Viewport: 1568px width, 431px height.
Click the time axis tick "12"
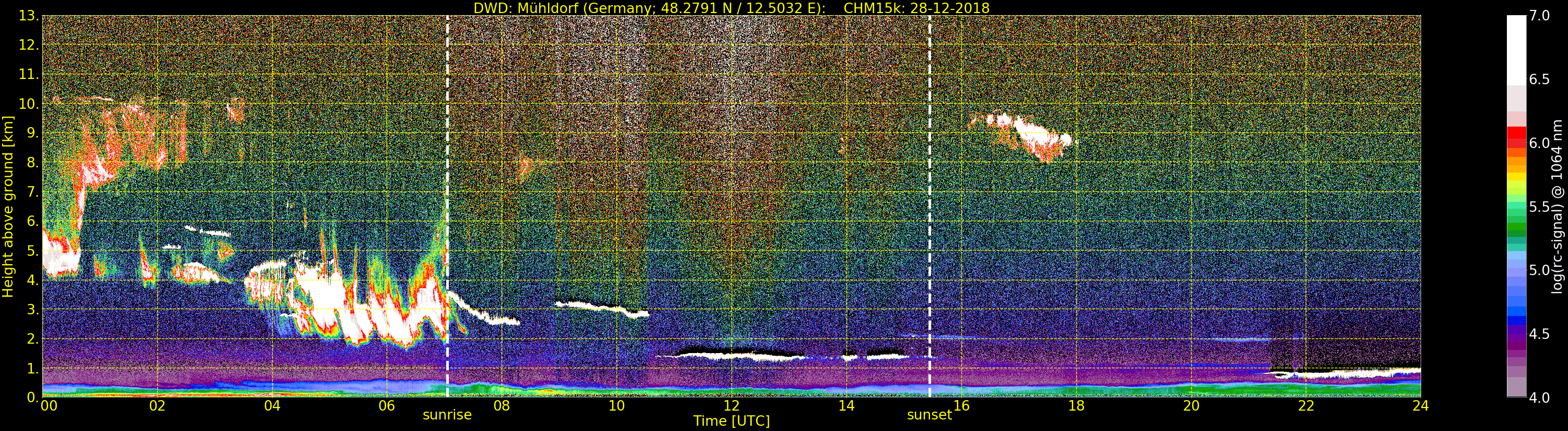[731, 405]
